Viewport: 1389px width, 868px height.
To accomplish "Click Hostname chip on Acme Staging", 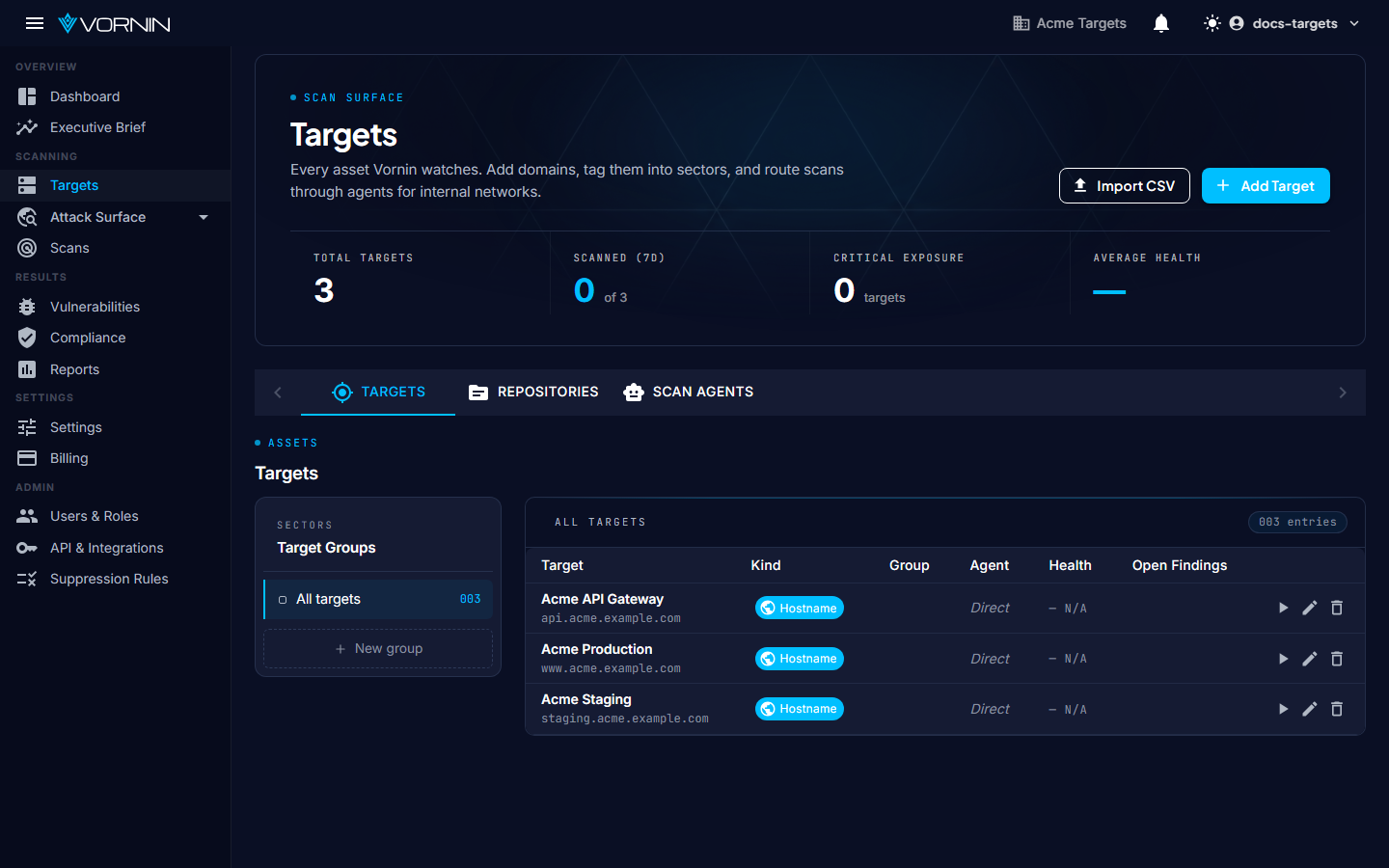I will 800,709.
